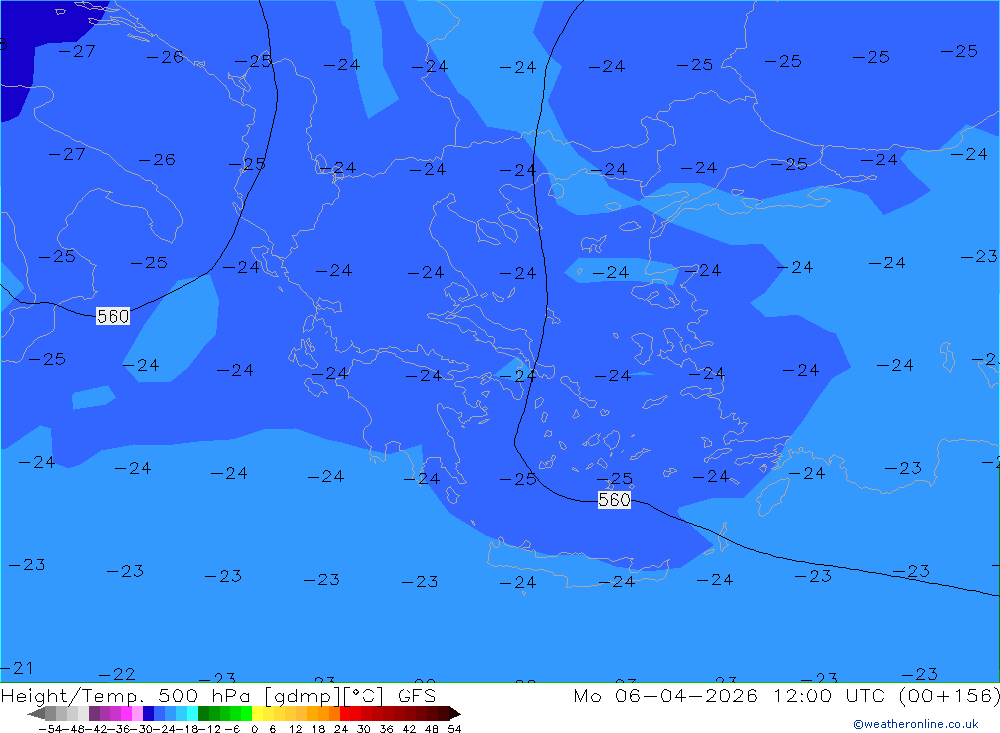Click the dark maroon arrow end of legend

pyautogui.click(x=455, y=714)
